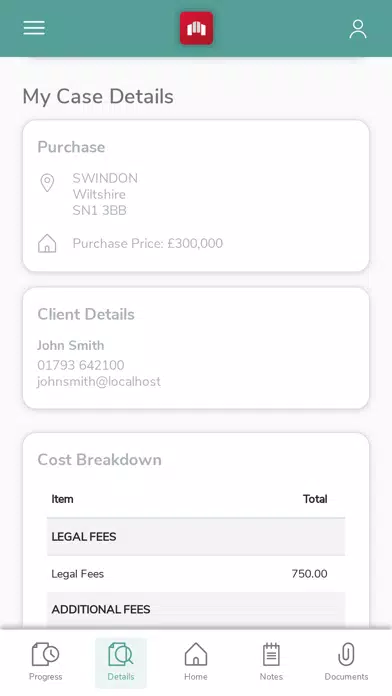392x696 pixels.
Task: Select the SN1 3BB postcode text
Action: (99, 210)
